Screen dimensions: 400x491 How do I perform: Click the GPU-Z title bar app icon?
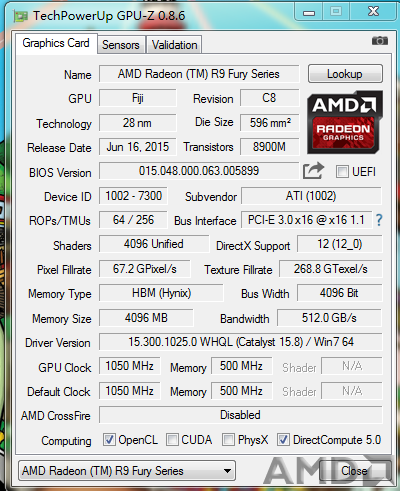[20, 16]
